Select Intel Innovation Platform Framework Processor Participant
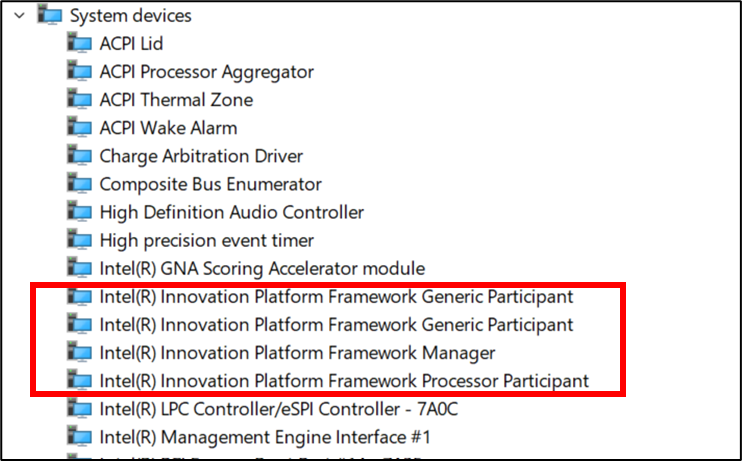The height and width of the screenshot is (461, 742). coord(344,381)
